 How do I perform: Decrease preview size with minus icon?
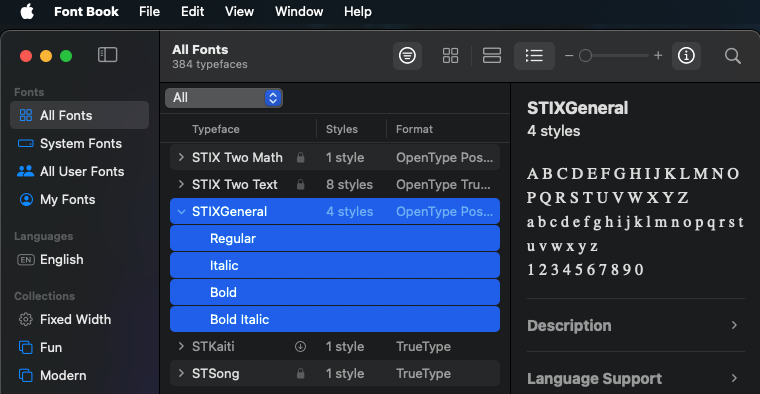coord(569,56)
